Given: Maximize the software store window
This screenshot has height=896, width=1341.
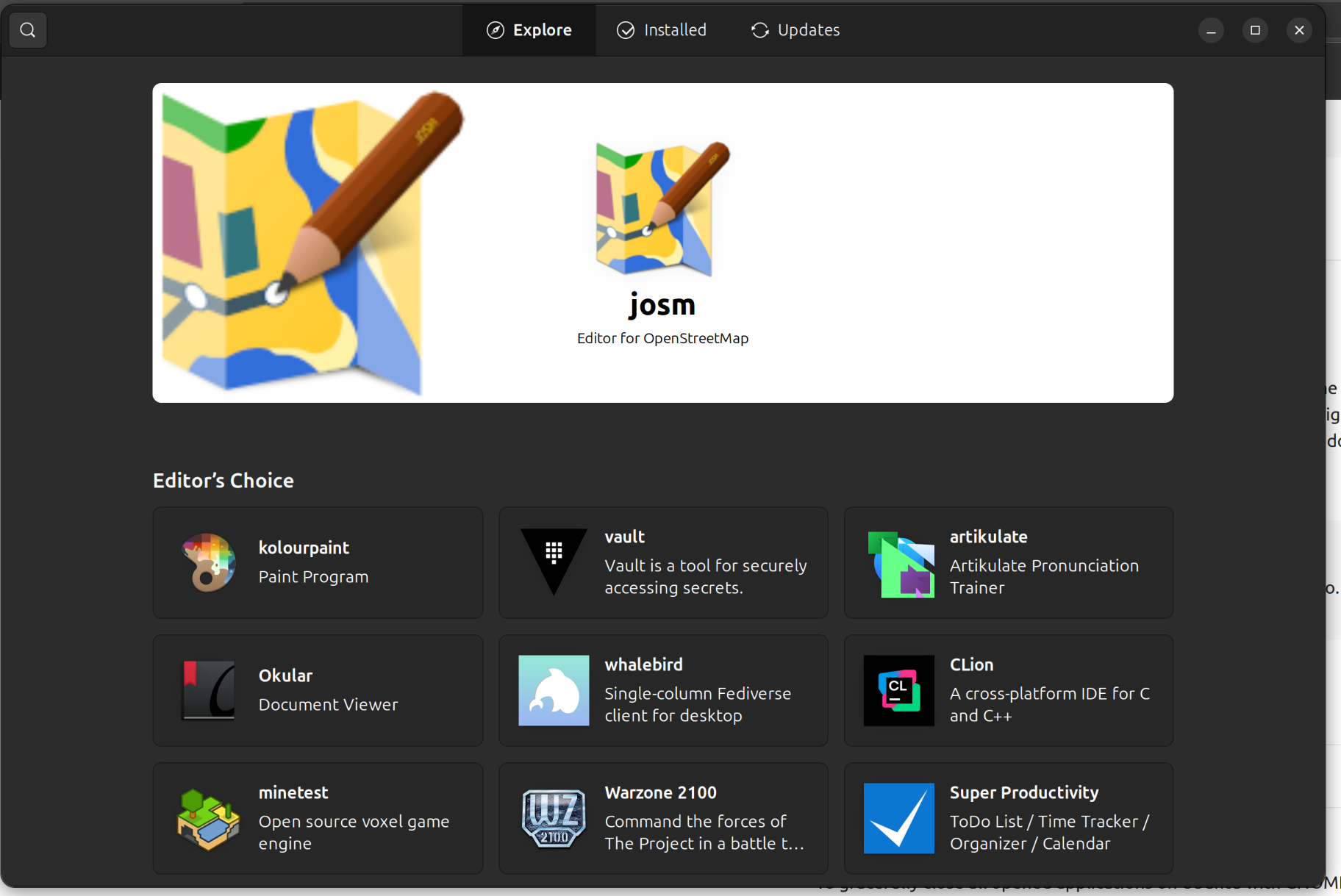Looking at the screenshot, I should click(1255, 30).
